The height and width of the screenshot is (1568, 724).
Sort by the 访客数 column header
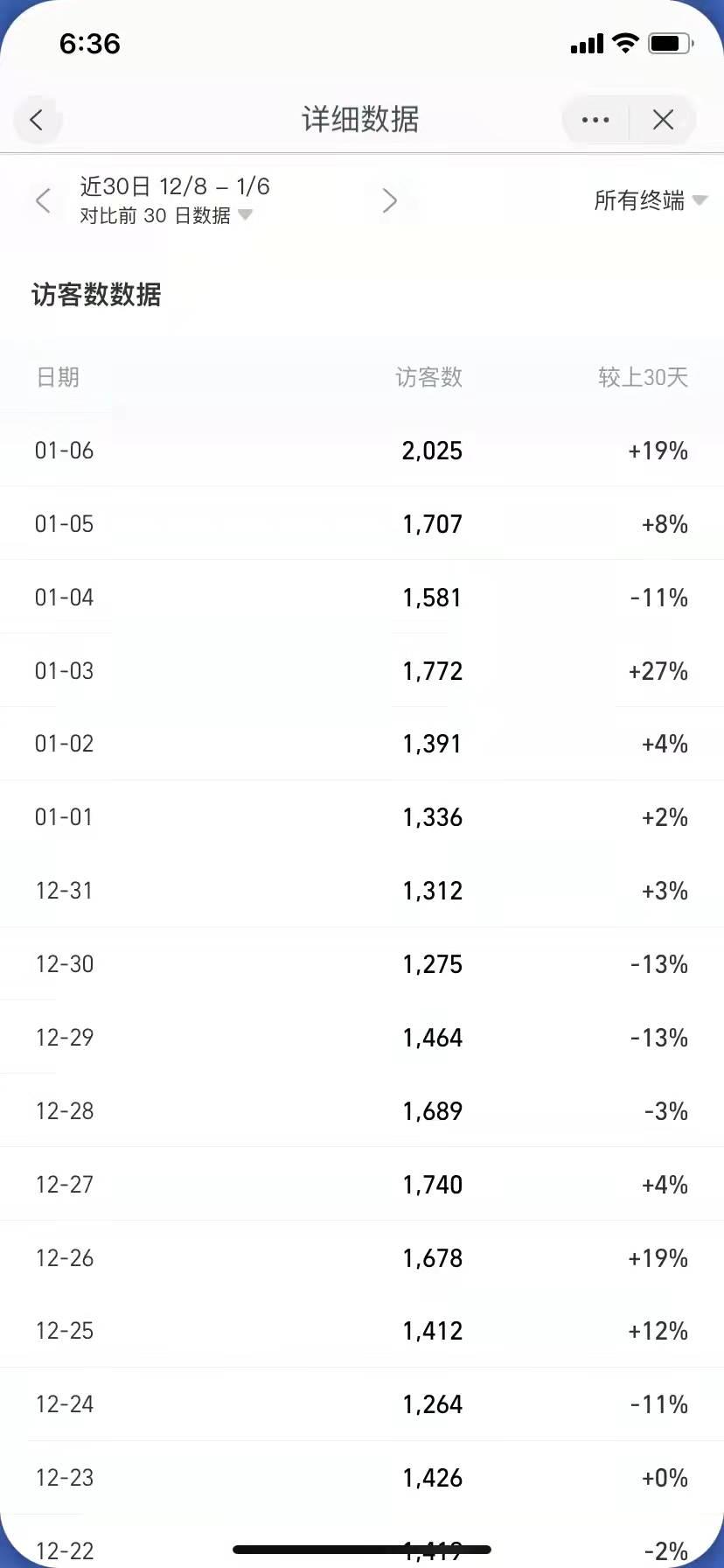pos(428,377)
